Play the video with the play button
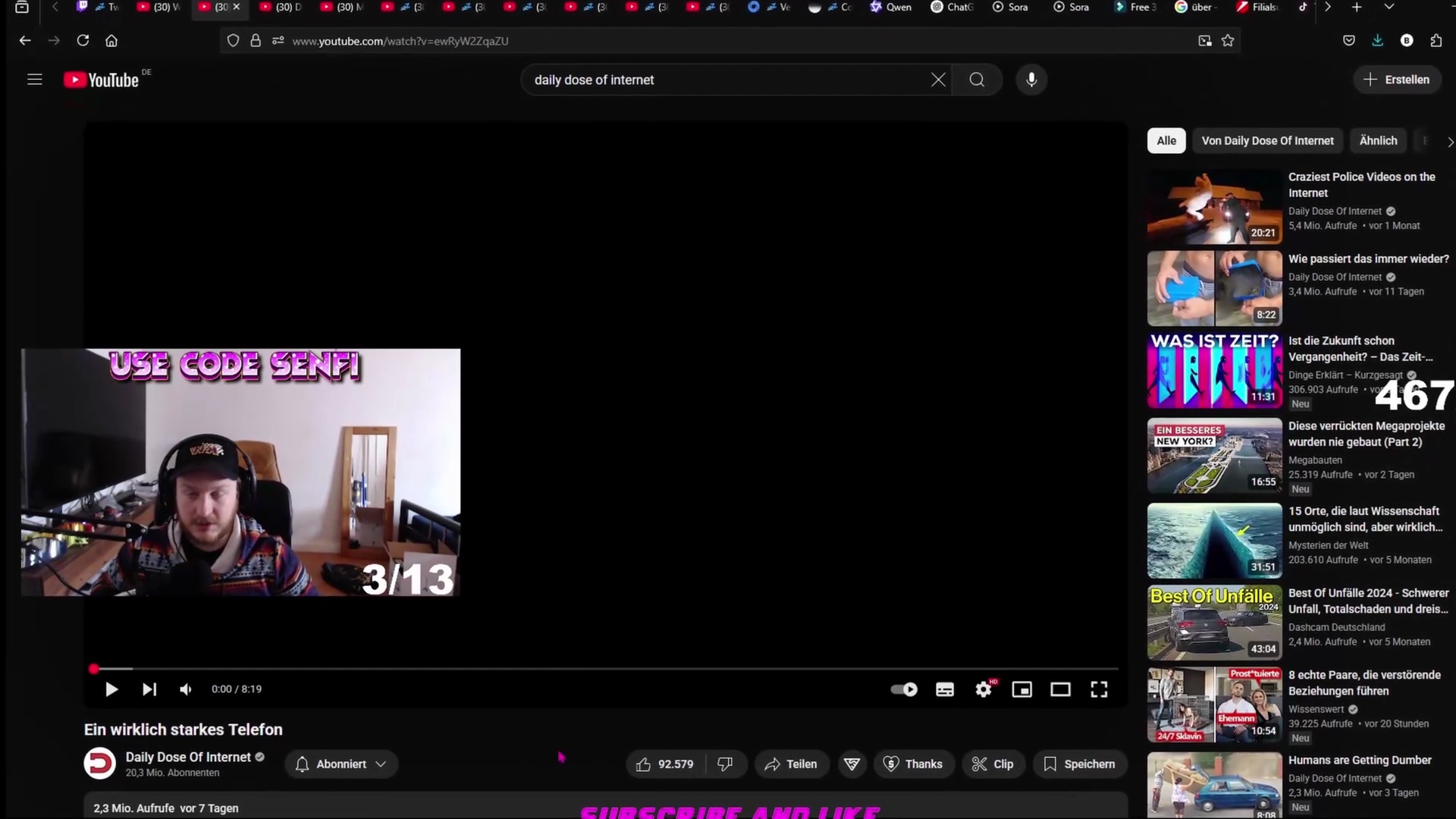 (x=111, y=689)
